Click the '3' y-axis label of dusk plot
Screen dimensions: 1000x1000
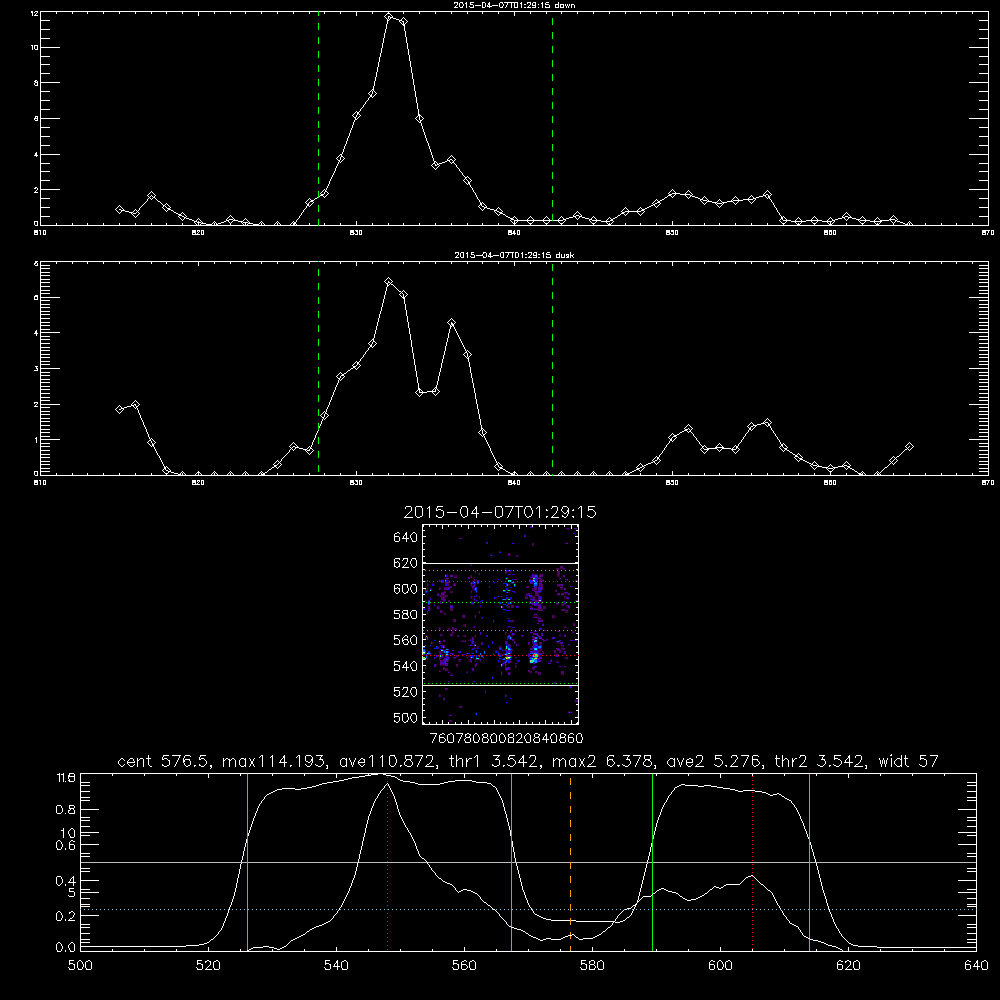[36, 369]
